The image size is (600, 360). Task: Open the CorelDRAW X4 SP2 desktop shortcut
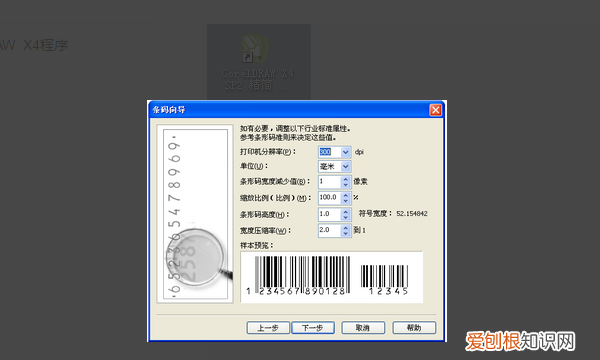coord(259,62)
